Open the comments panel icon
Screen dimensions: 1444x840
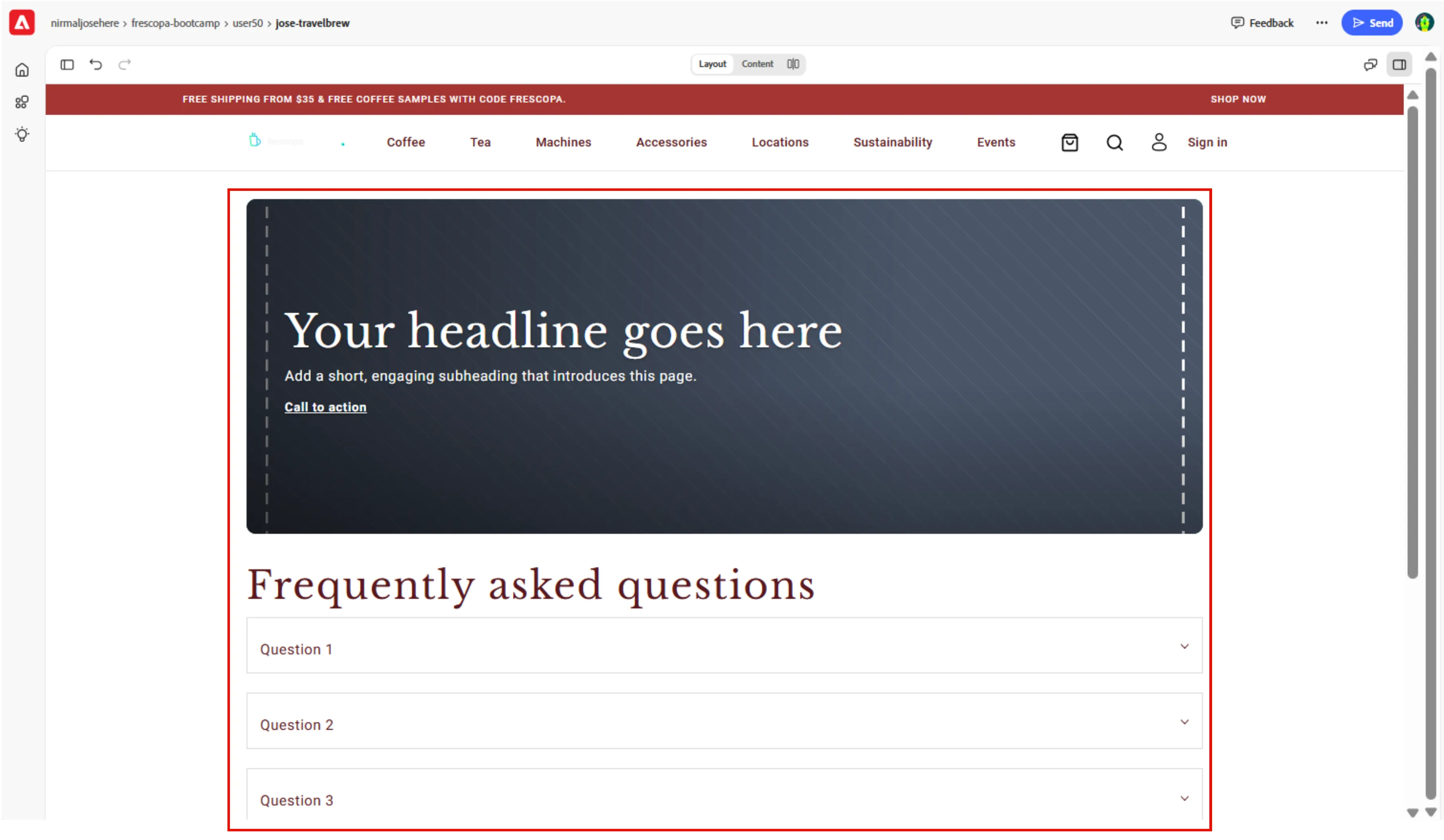pyautogui.click(x=1370, y=65)
